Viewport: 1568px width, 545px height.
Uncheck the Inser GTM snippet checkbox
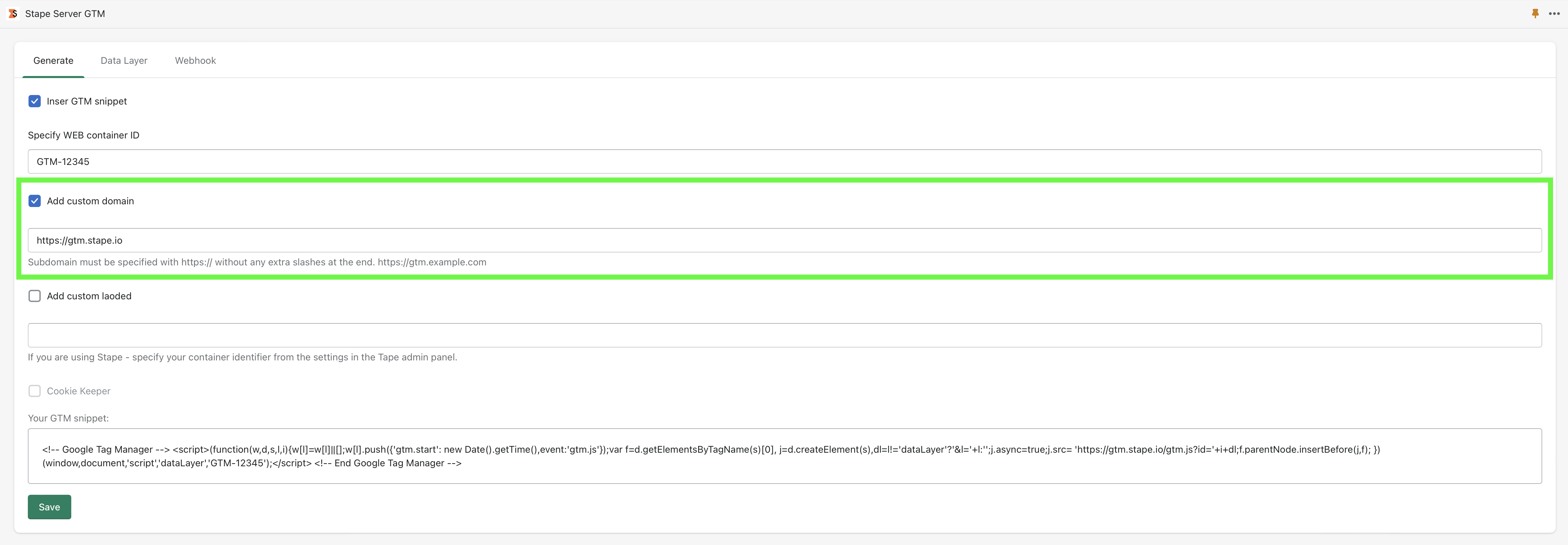pos(35,101)
